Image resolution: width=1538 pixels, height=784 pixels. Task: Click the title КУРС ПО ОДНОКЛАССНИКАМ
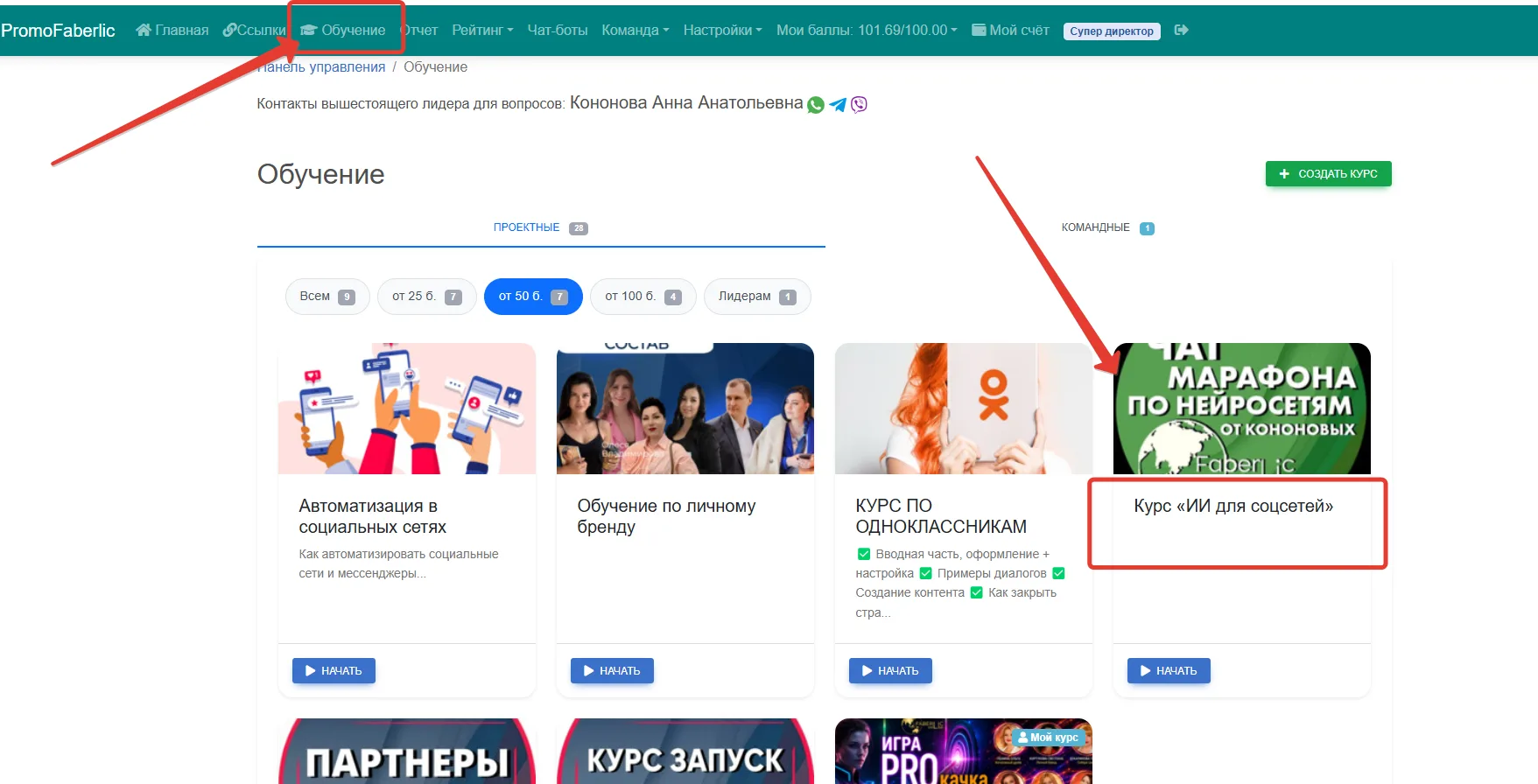[941, 516]
